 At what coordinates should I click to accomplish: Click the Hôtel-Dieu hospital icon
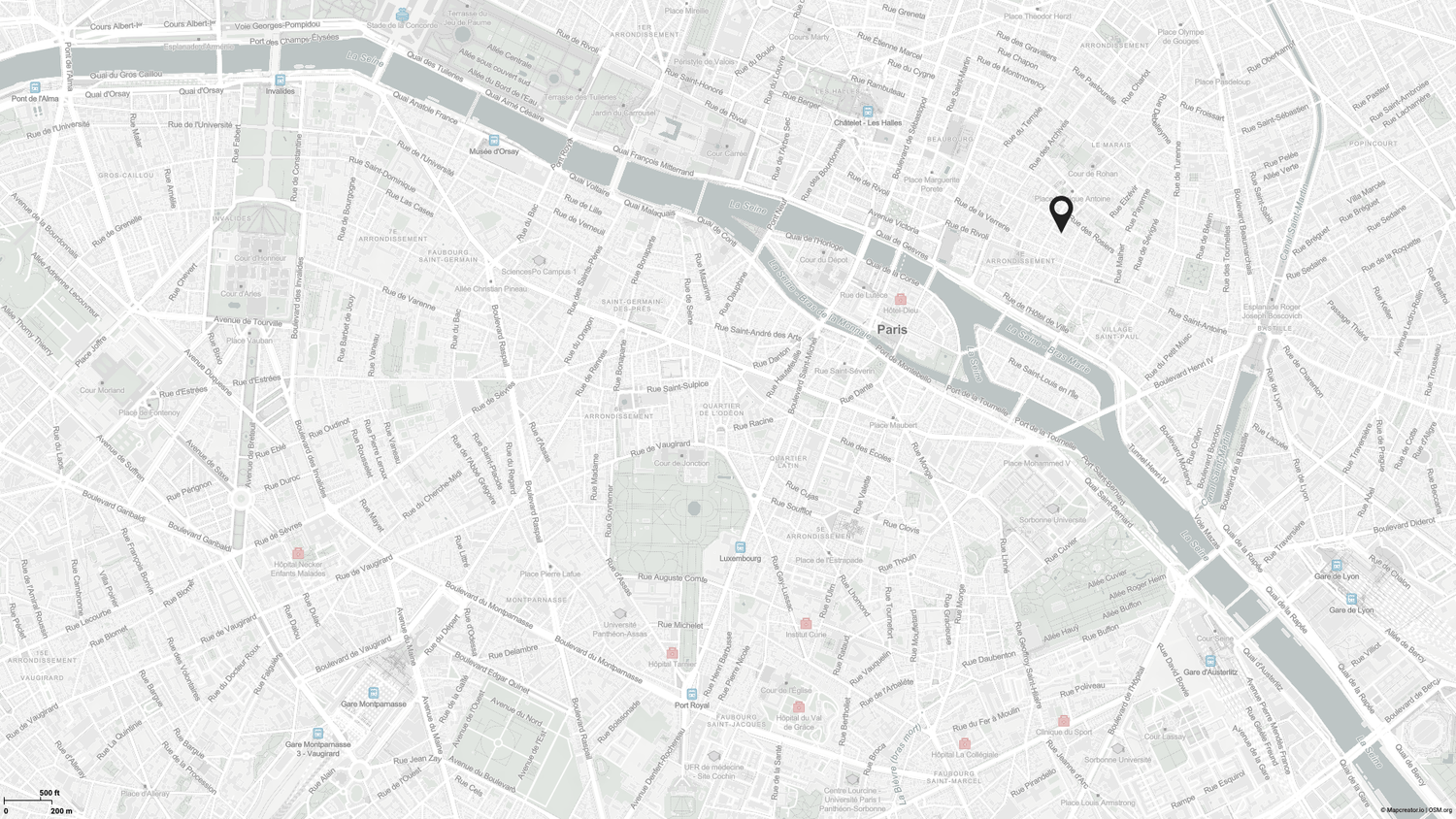[x=901, y=299]
